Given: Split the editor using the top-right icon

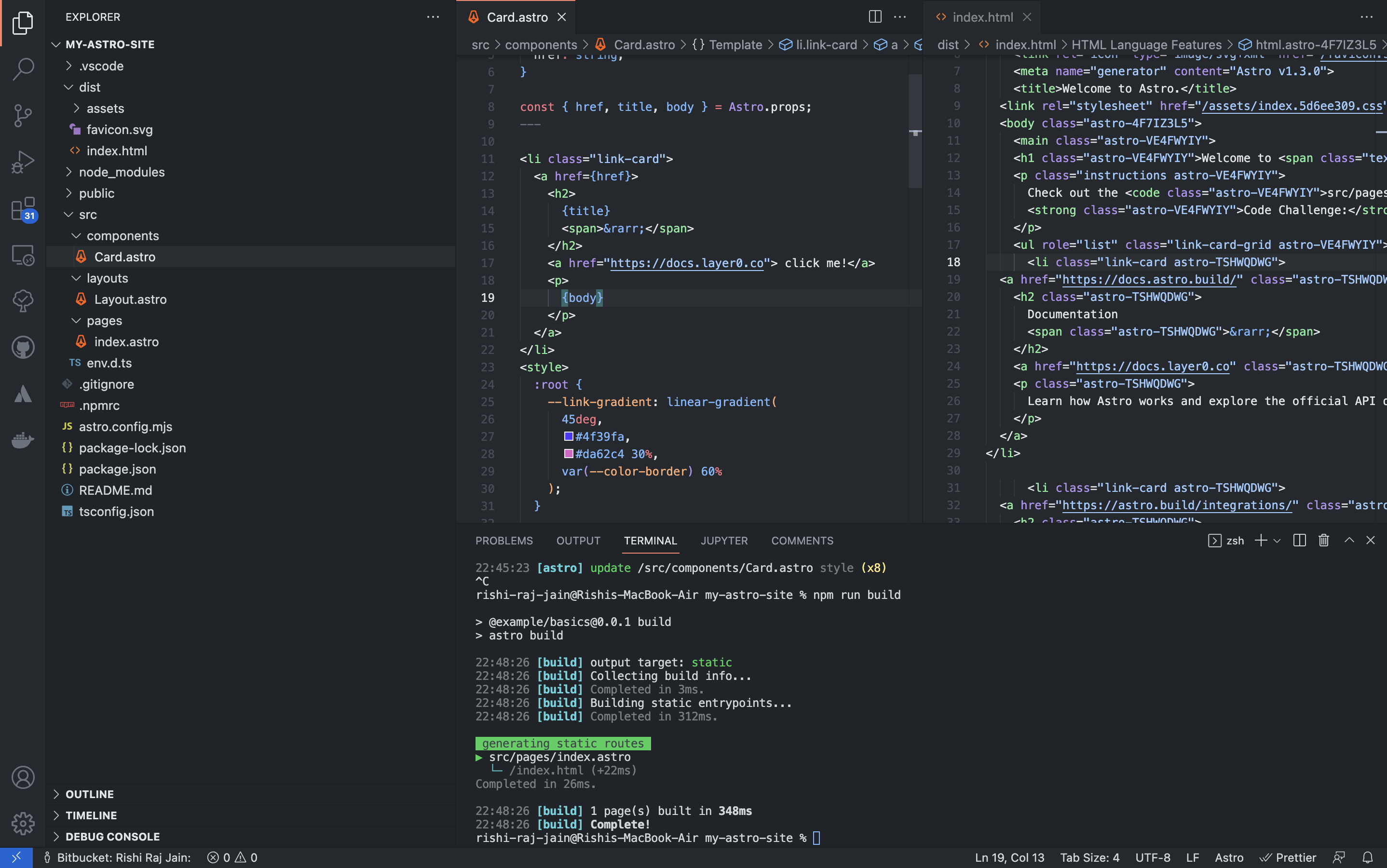Looking at the screenshot, I should (x=875, y=17).
